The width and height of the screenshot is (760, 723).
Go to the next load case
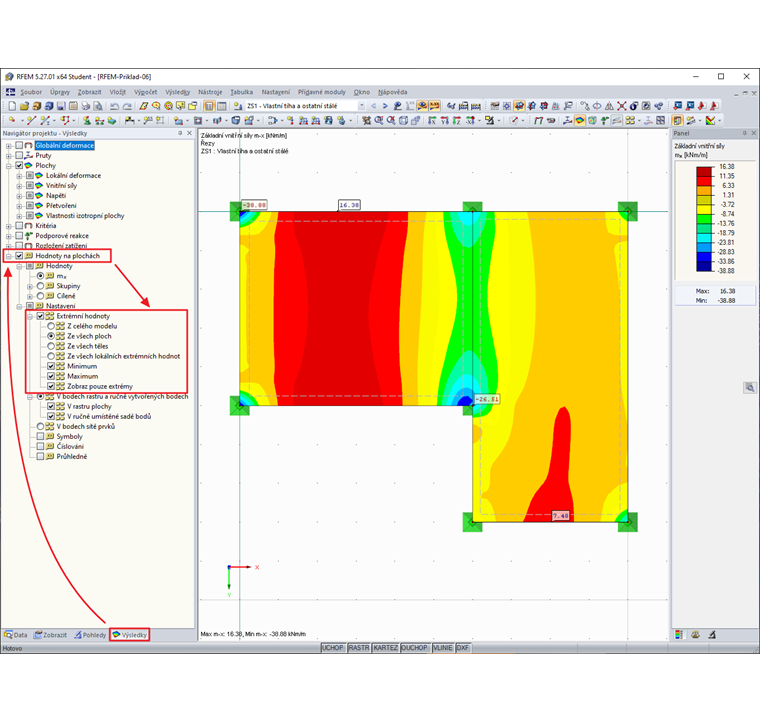[x=384, y=106]
